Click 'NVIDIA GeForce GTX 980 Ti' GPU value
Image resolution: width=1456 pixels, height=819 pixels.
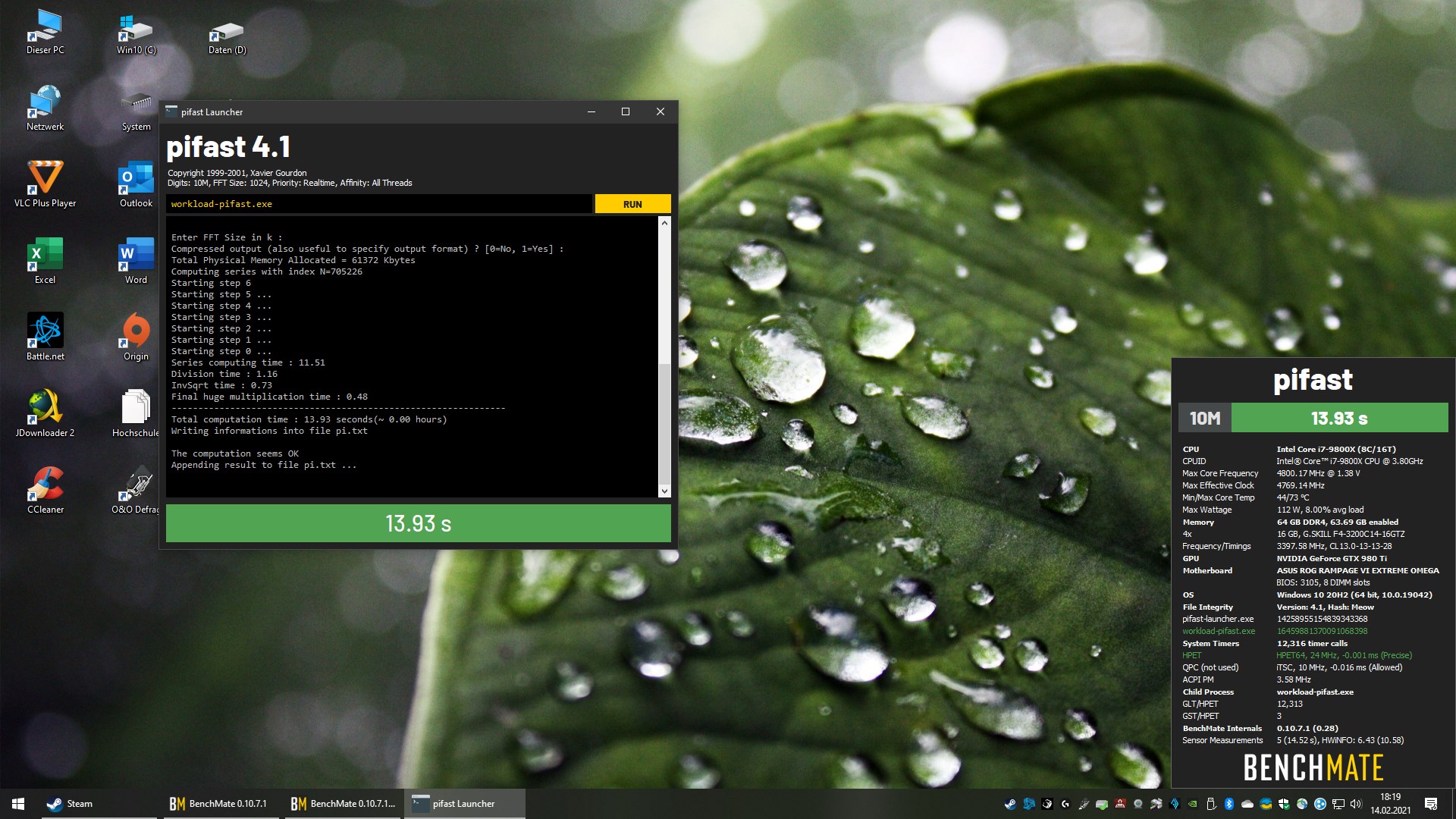[1331, 558]
